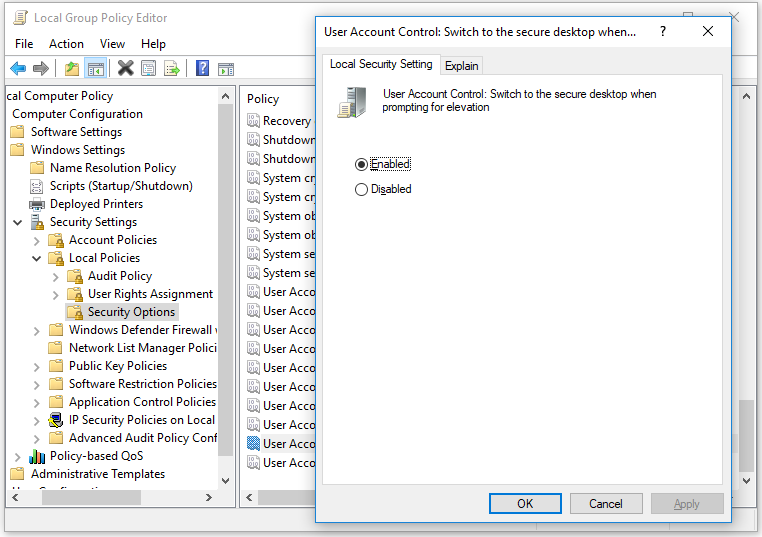This screenshot has height=537, width=762.
Task: Click the right pane scroll up arrow
Action: (x=746, y=96)
